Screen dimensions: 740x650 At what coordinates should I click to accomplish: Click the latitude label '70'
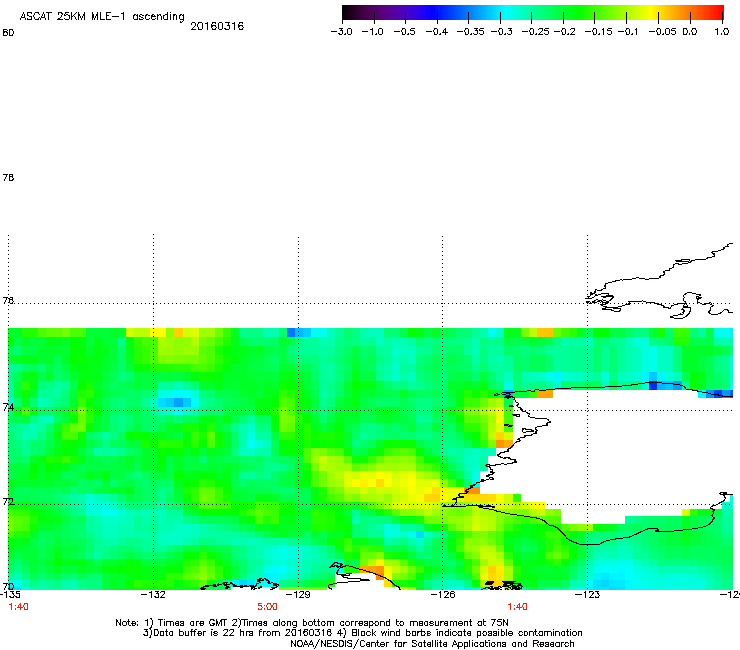click(x=8, y=586)
